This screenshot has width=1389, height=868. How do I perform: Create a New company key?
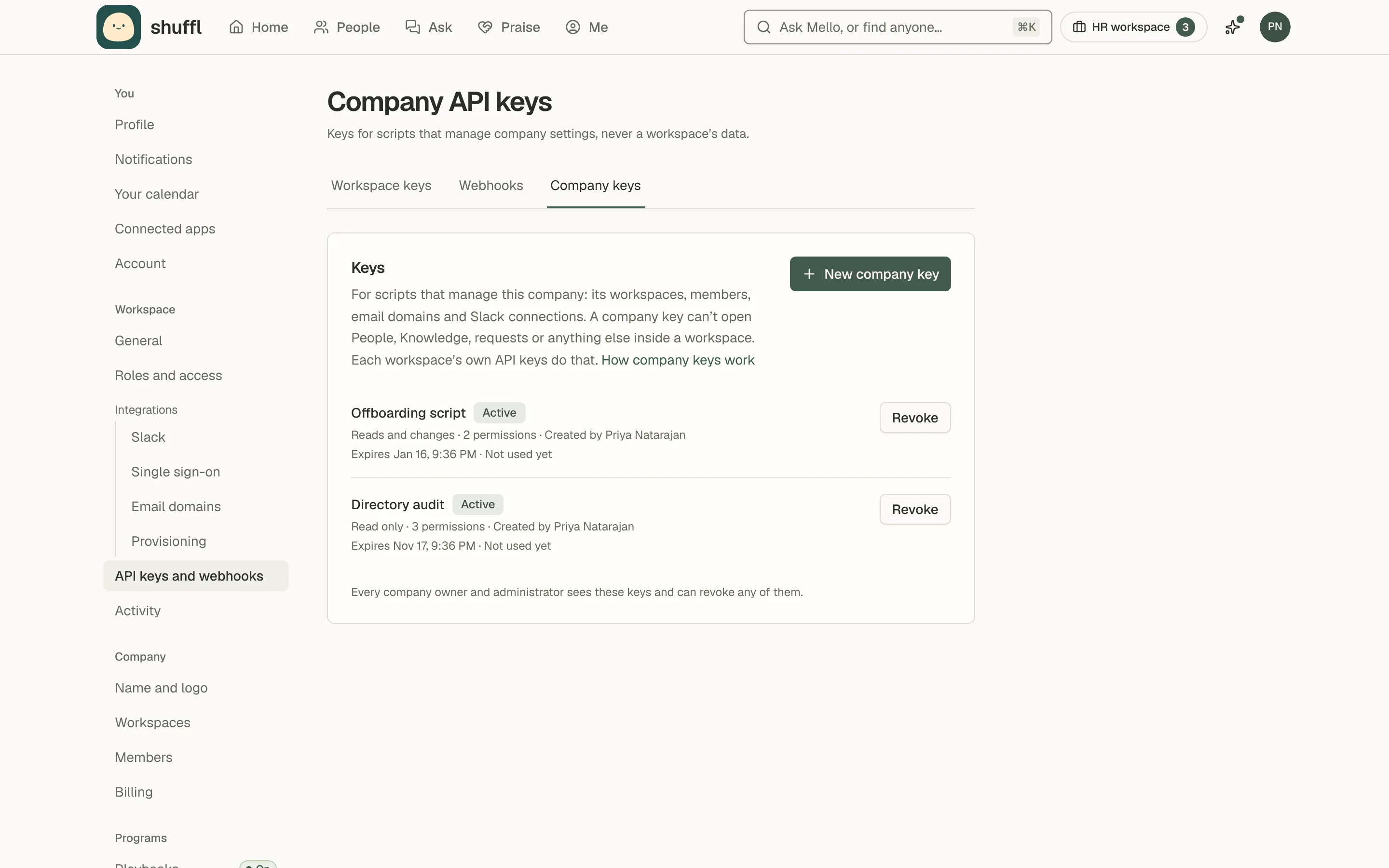pyautogui.click(x=870, y=274)
